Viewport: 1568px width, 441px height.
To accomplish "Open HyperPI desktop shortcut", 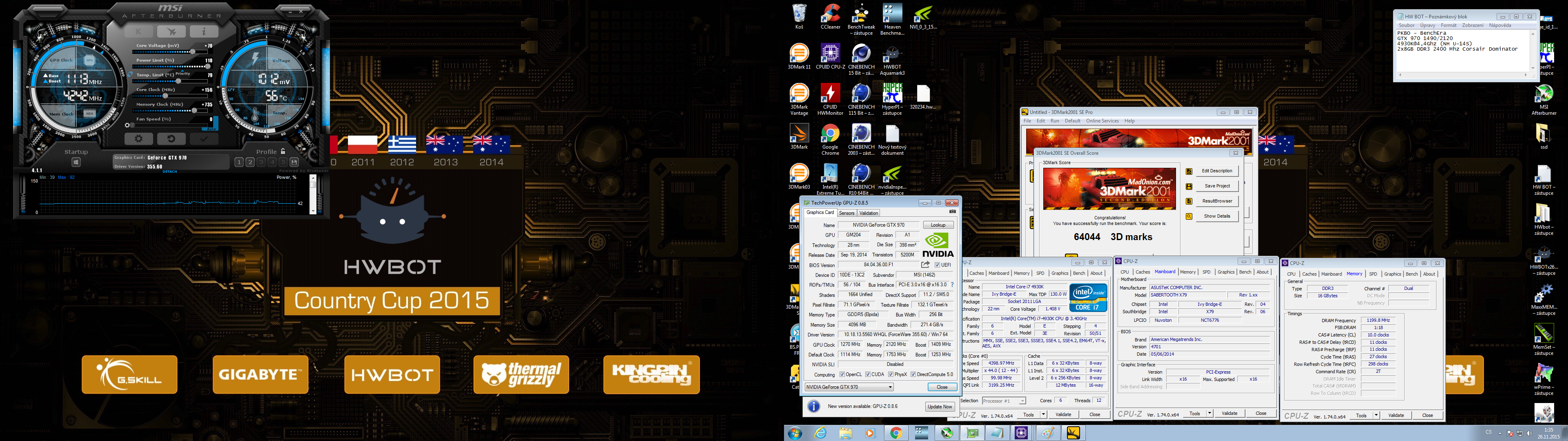I will [892, 99].
